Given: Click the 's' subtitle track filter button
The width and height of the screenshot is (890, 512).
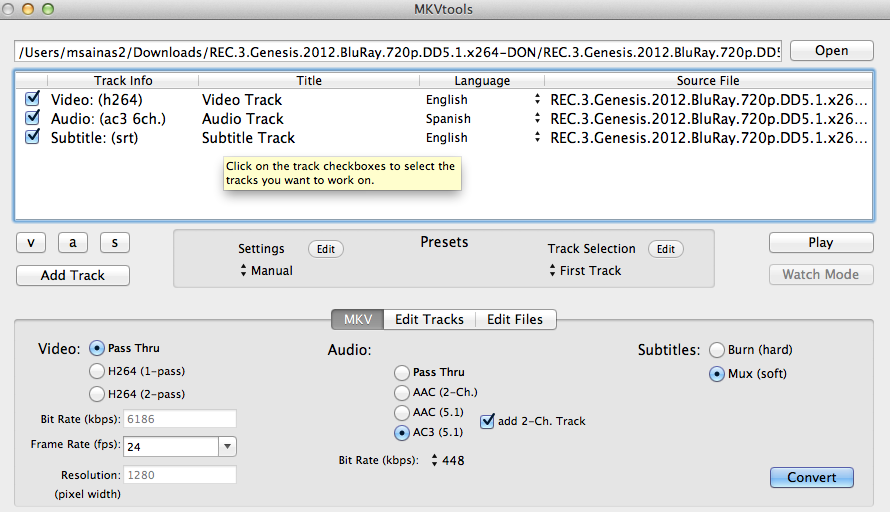Looking at the screenshot, I should pyautogui.click(x=115, y=242).
